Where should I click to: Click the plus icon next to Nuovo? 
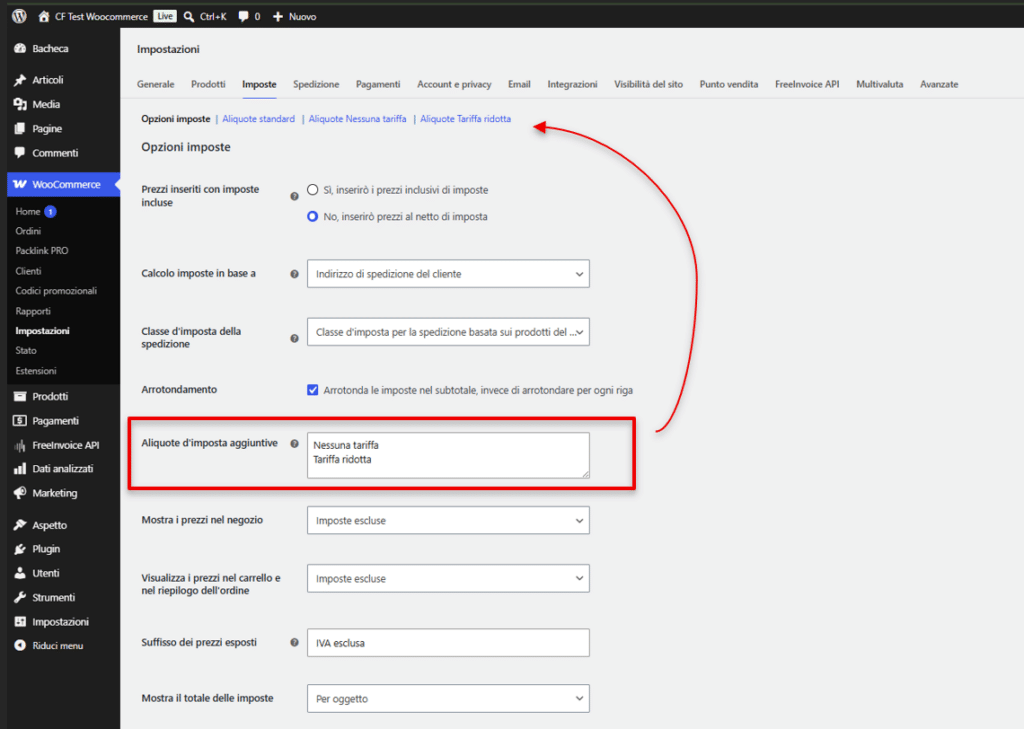coord(278,17)
